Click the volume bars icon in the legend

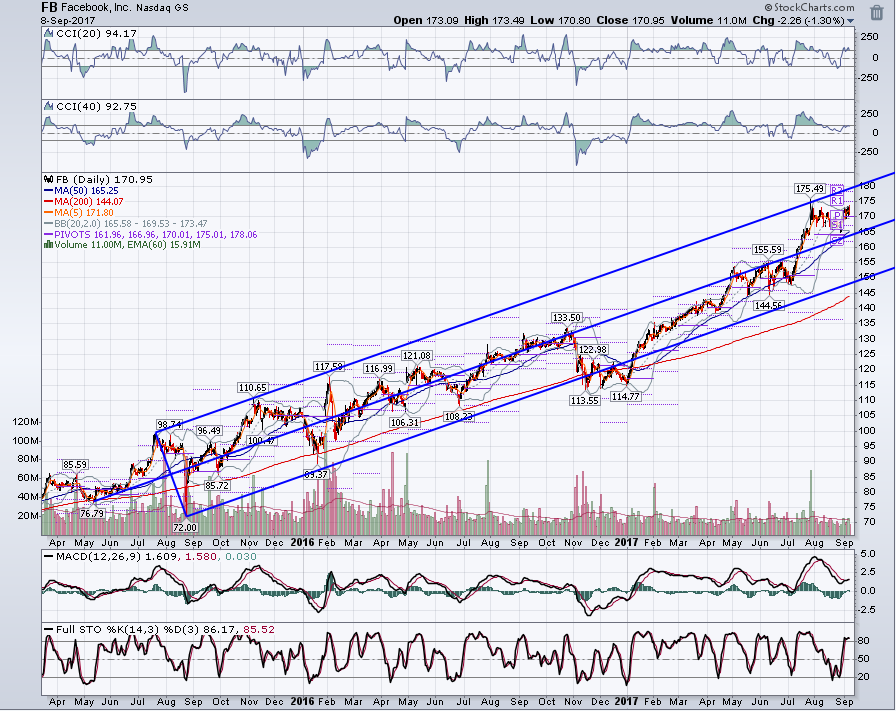tap(49, 245)
